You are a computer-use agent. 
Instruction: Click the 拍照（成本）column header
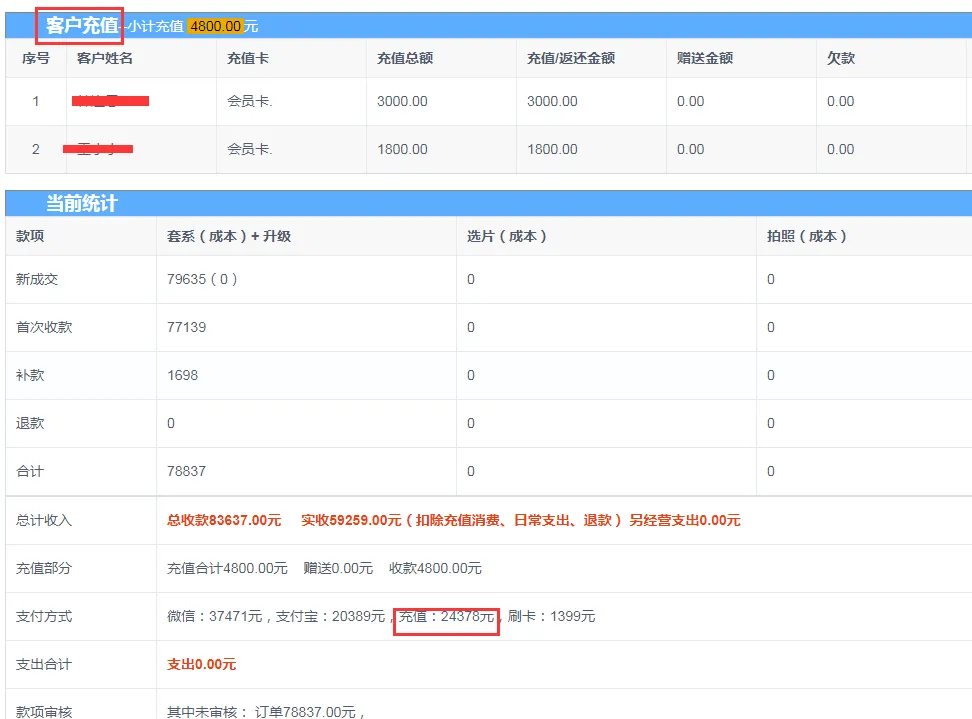(807, 236)
